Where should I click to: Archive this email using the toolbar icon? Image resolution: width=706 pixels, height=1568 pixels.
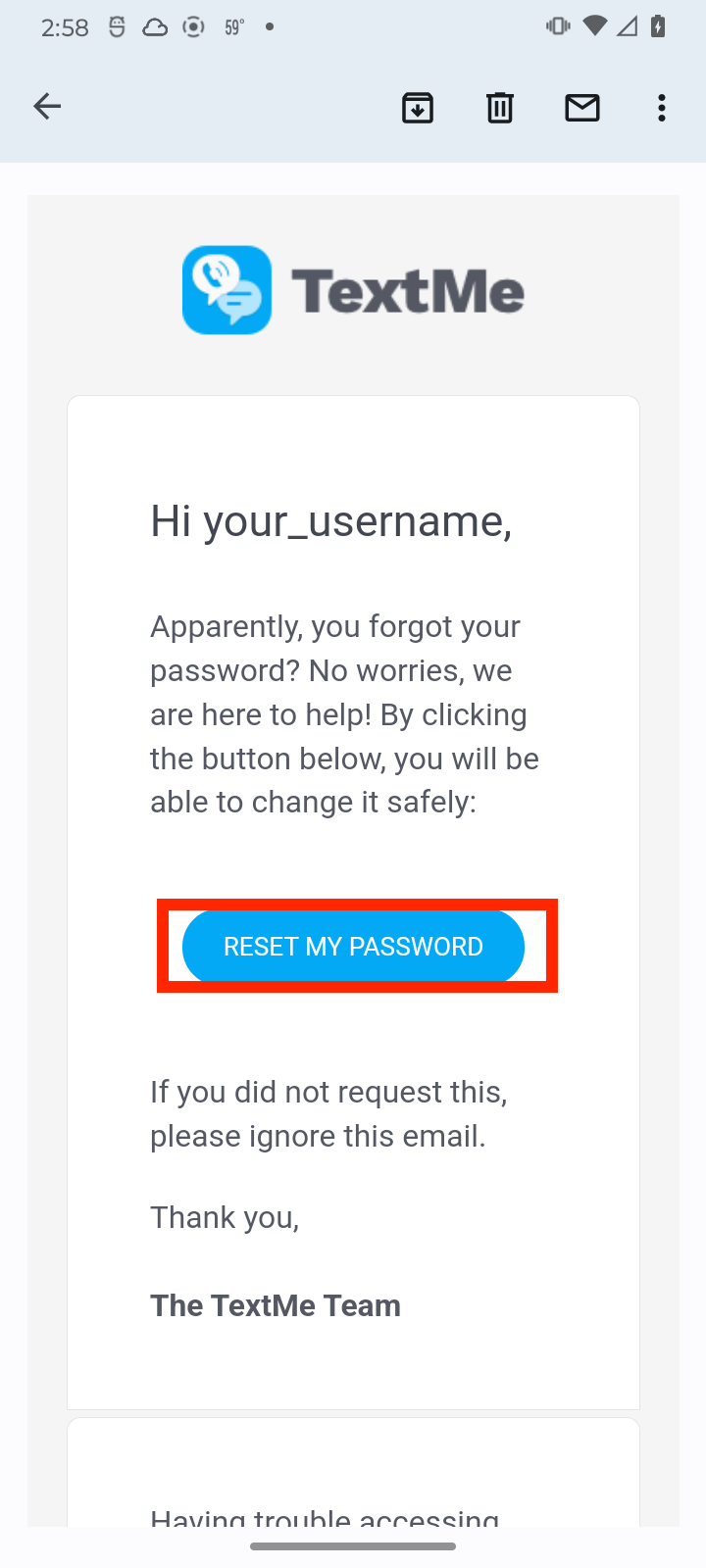(417, 108)
